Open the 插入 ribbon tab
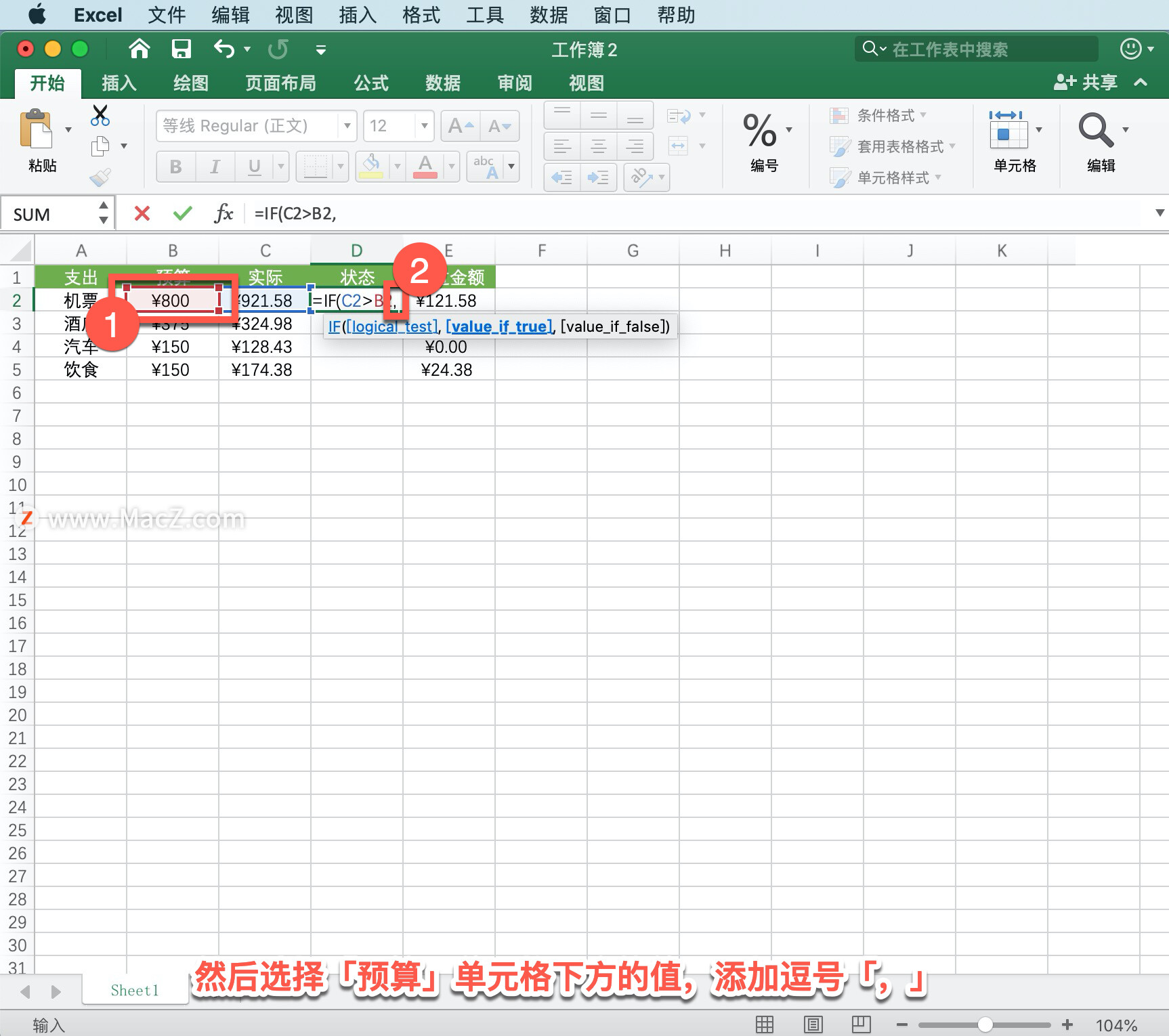Screen dimensions: 1169x1036 [x=119, y=83]
